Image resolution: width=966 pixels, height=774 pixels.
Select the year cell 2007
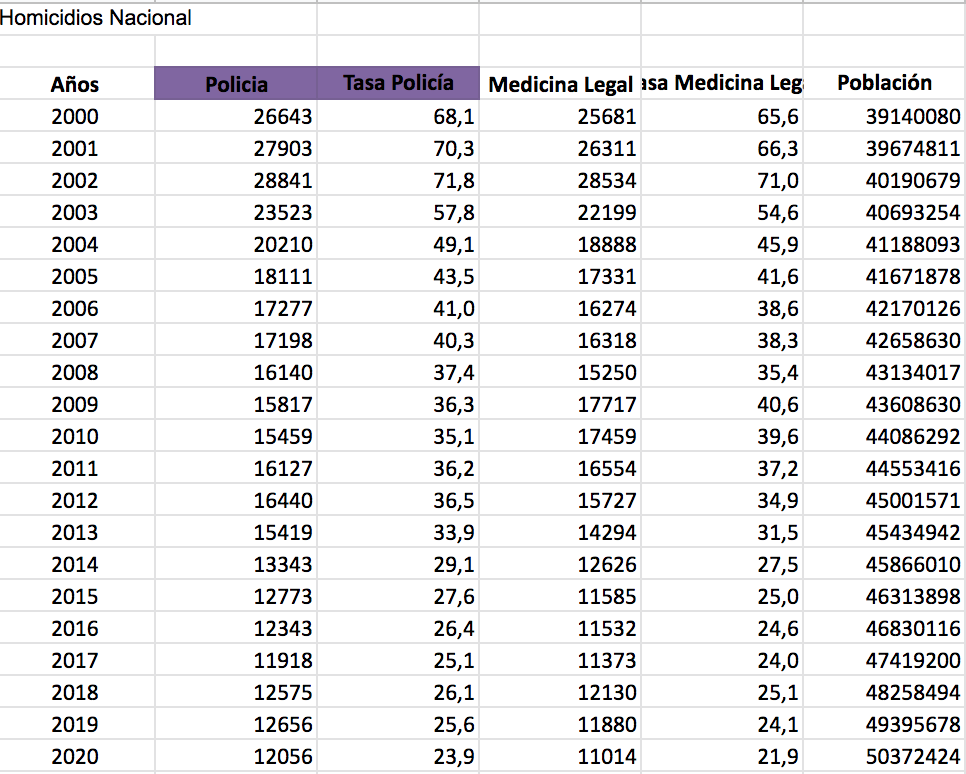click(x=75, y=341)
